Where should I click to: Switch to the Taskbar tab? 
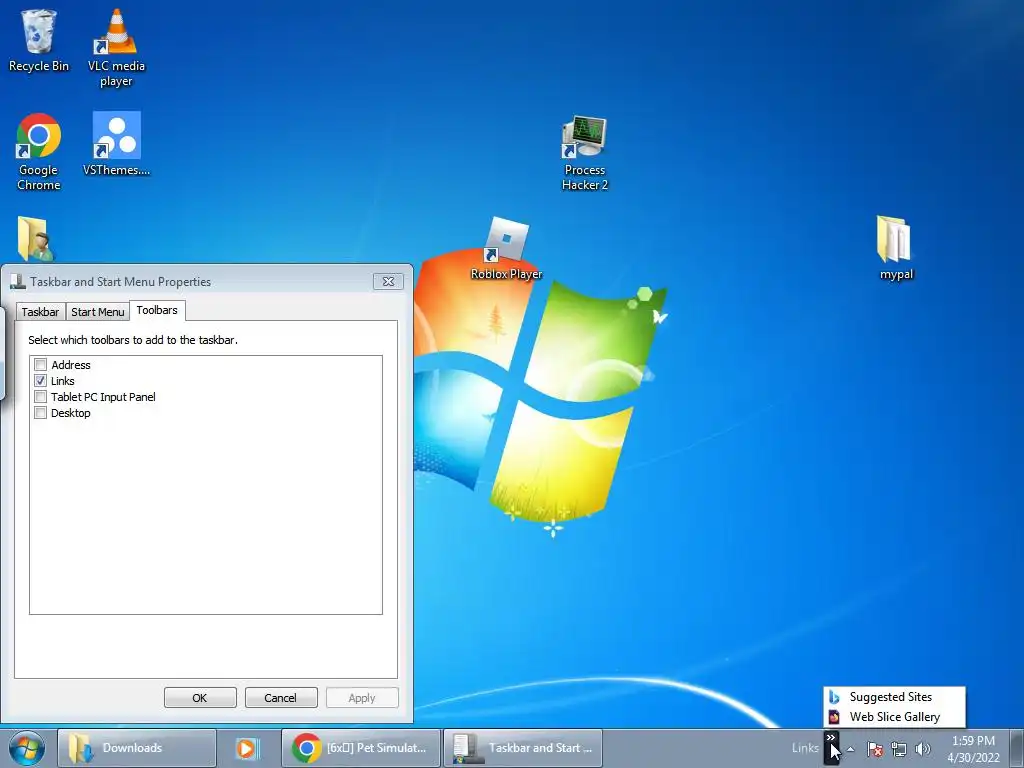pos(40,312)
